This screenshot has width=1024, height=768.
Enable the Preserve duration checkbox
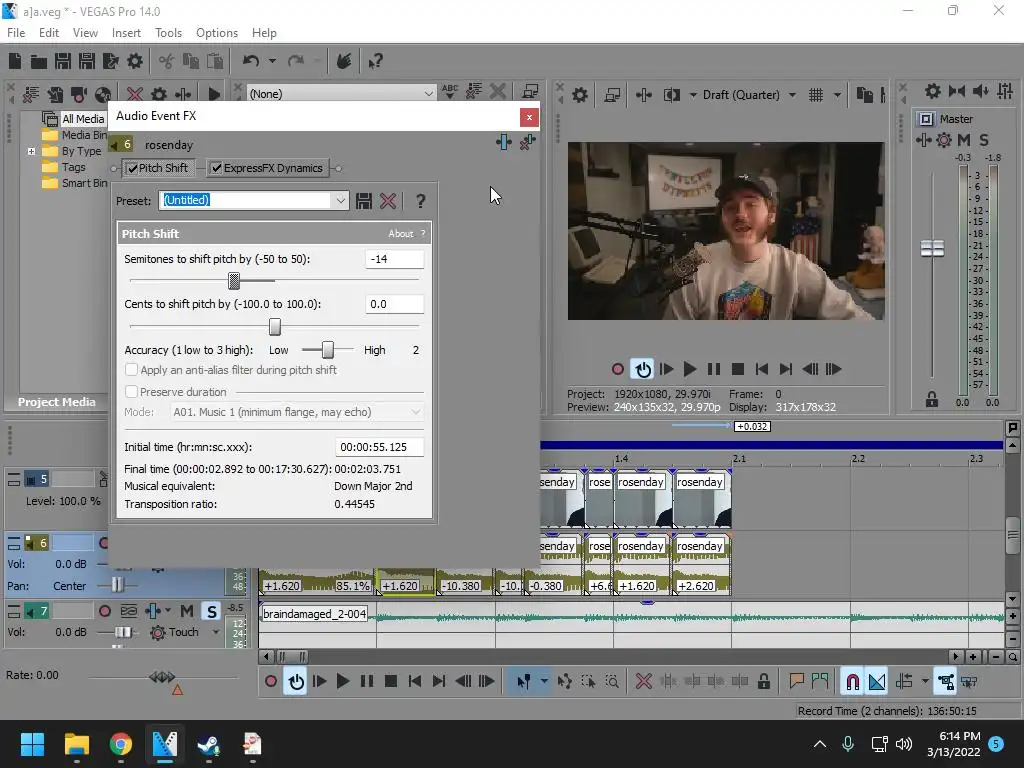131,392
